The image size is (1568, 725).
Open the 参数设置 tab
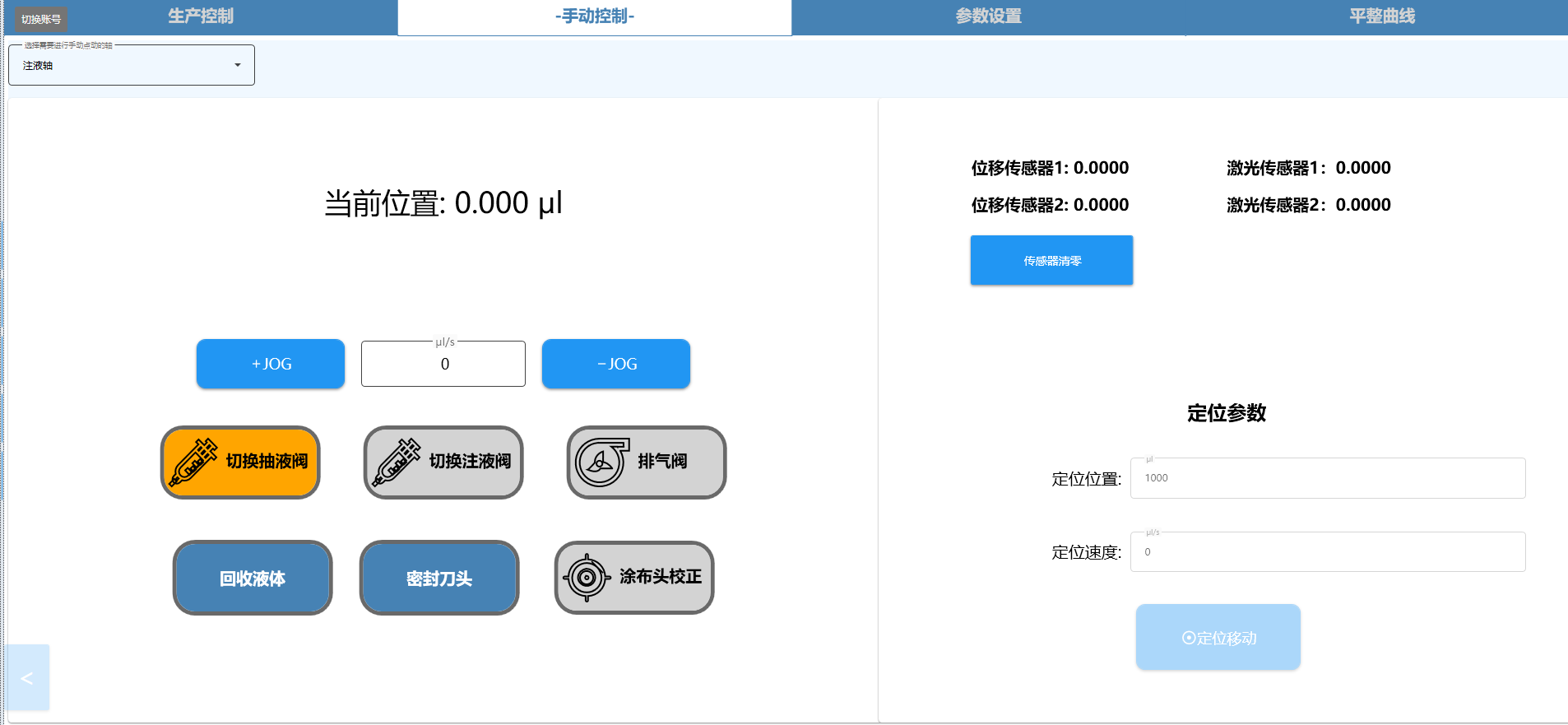988,16
